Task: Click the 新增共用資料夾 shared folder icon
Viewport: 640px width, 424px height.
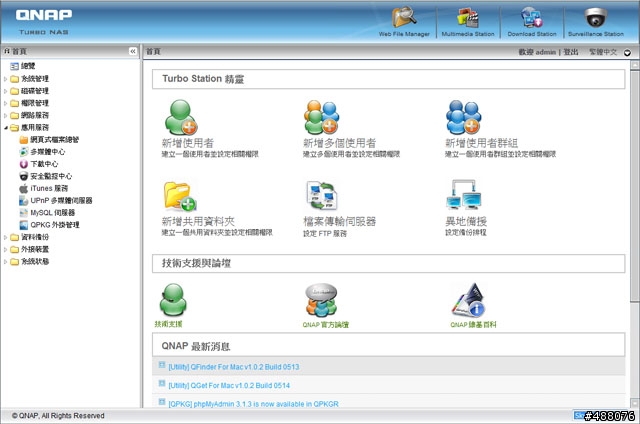Action: (x=180, y=196)
